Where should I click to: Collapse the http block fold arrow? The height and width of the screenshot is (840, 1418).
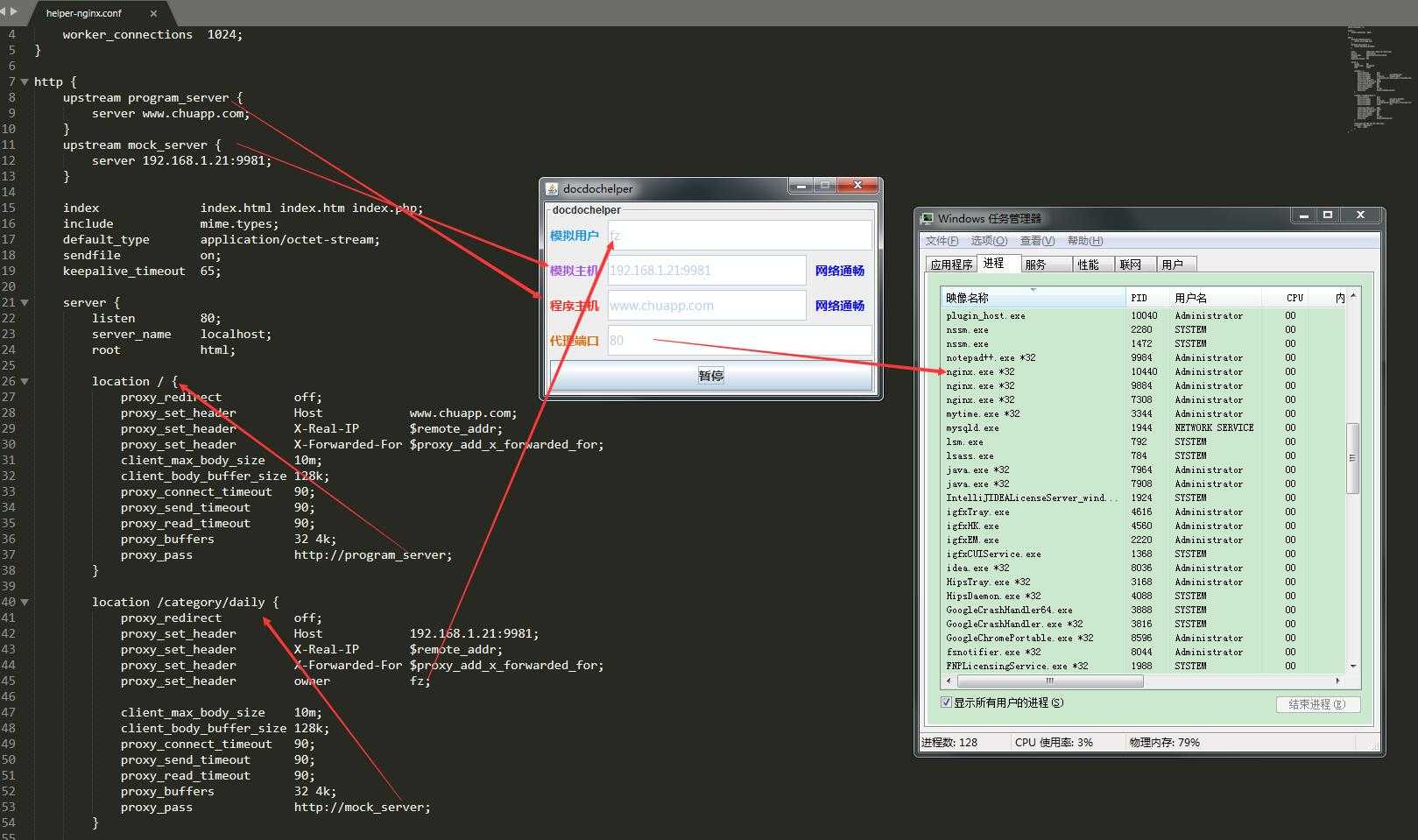tap(25, 81)
